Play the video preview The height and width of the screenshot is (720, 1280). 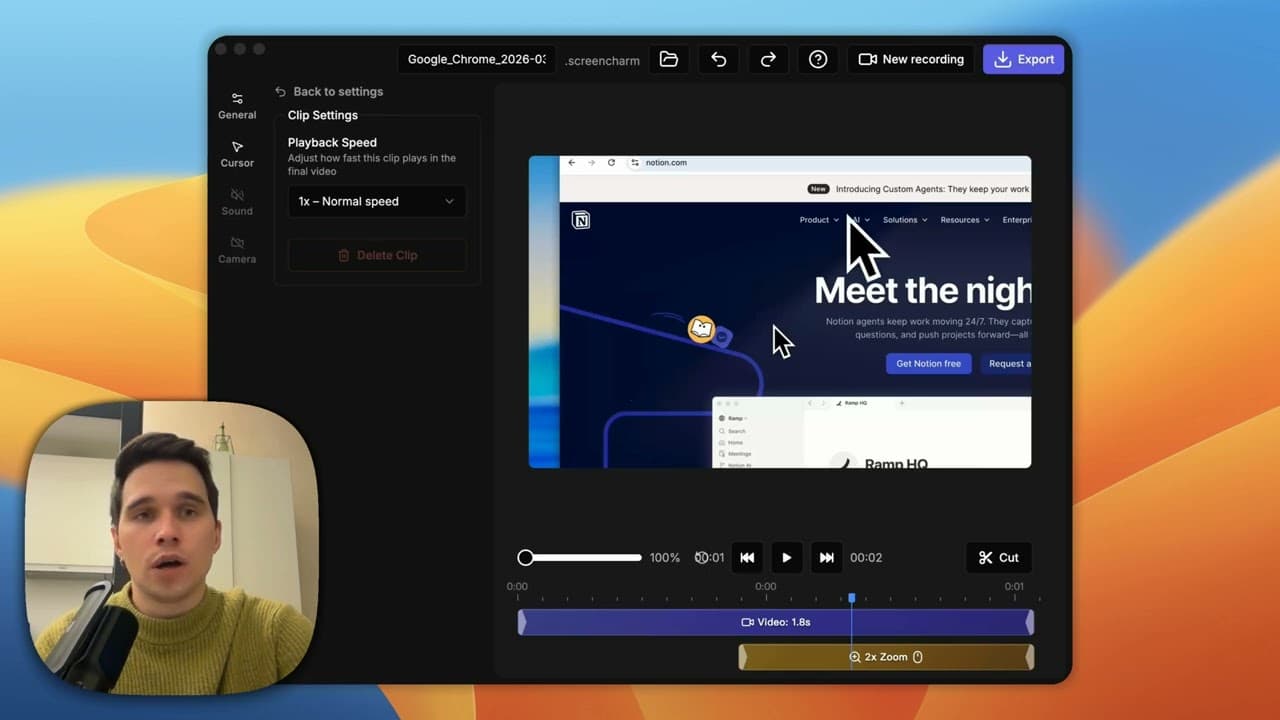[x=786, y=557]
